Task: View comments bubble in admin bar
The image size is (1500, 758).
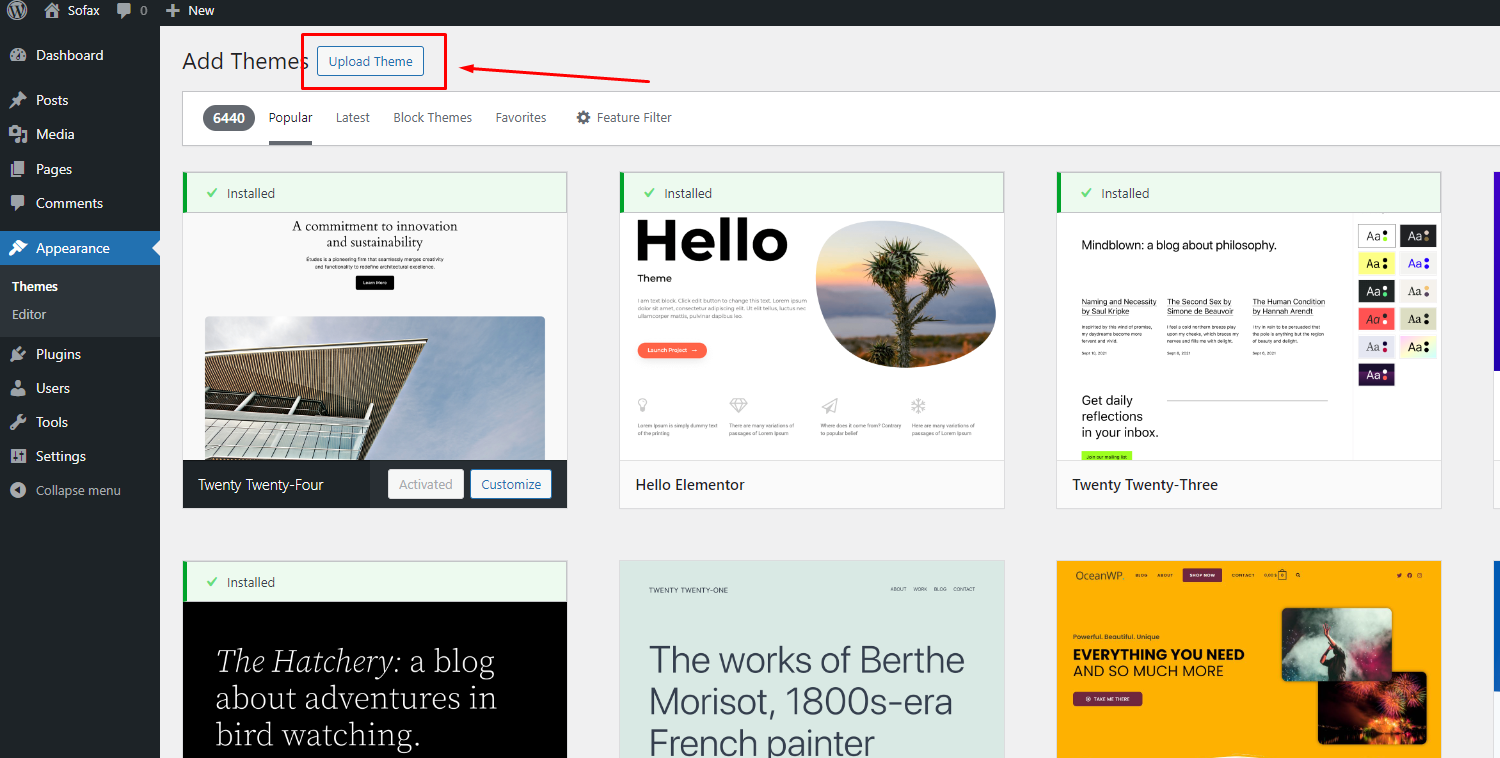Action: [124, 11]
